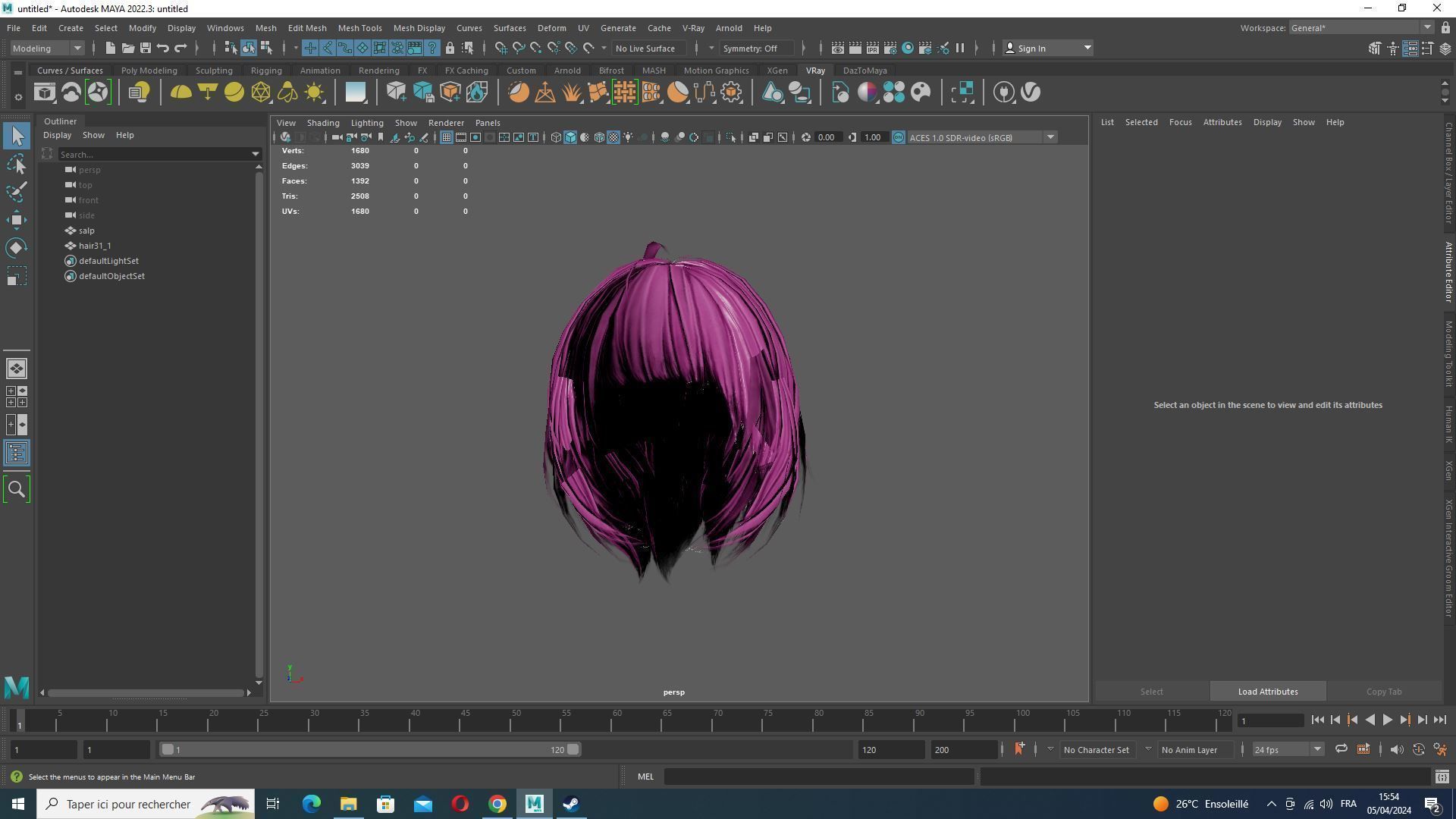Open Google Chrome from the taskbar
Image resolution: width=1456 pixels, height=819 pixels.
pyautogui.click(x=497, y=804)
